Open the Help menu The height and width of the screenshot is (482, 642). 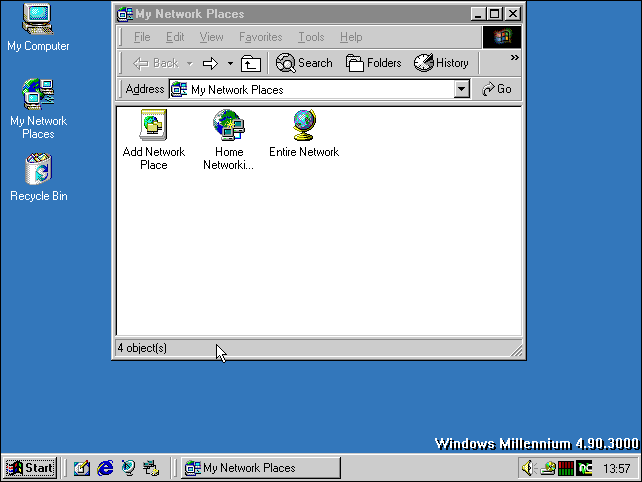coord(351,37)
